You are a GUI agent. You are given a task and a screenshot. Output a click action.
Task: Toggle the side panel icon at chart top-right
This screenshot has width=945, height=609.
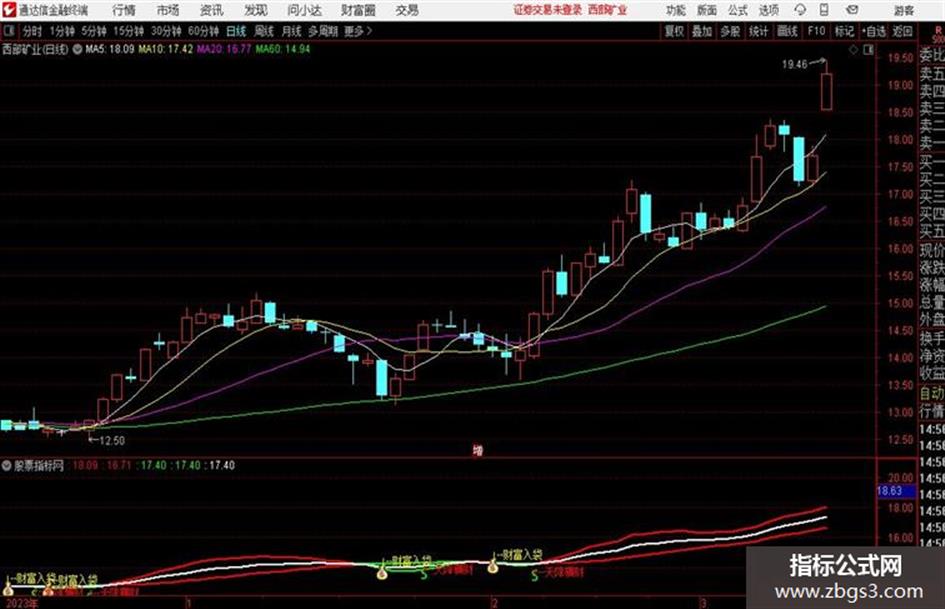(868, 50)
